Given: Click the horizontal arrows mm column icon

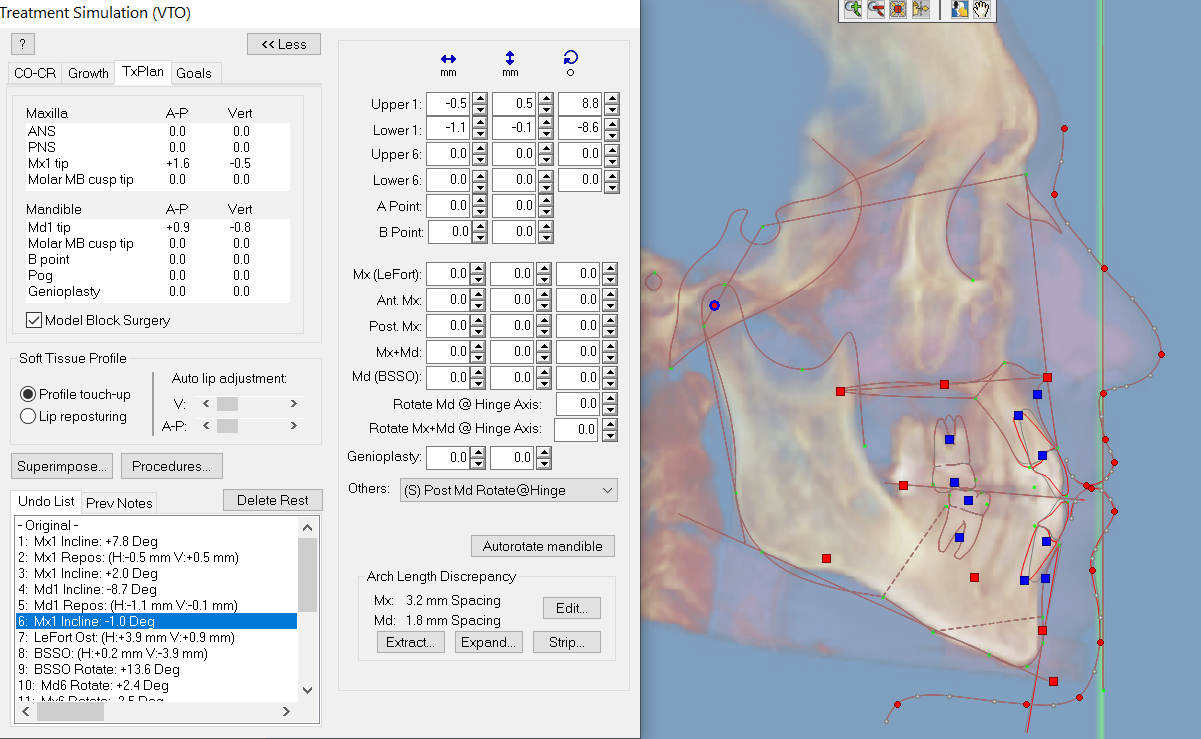Looking at the screenshot, I should [x=448, y=59].
